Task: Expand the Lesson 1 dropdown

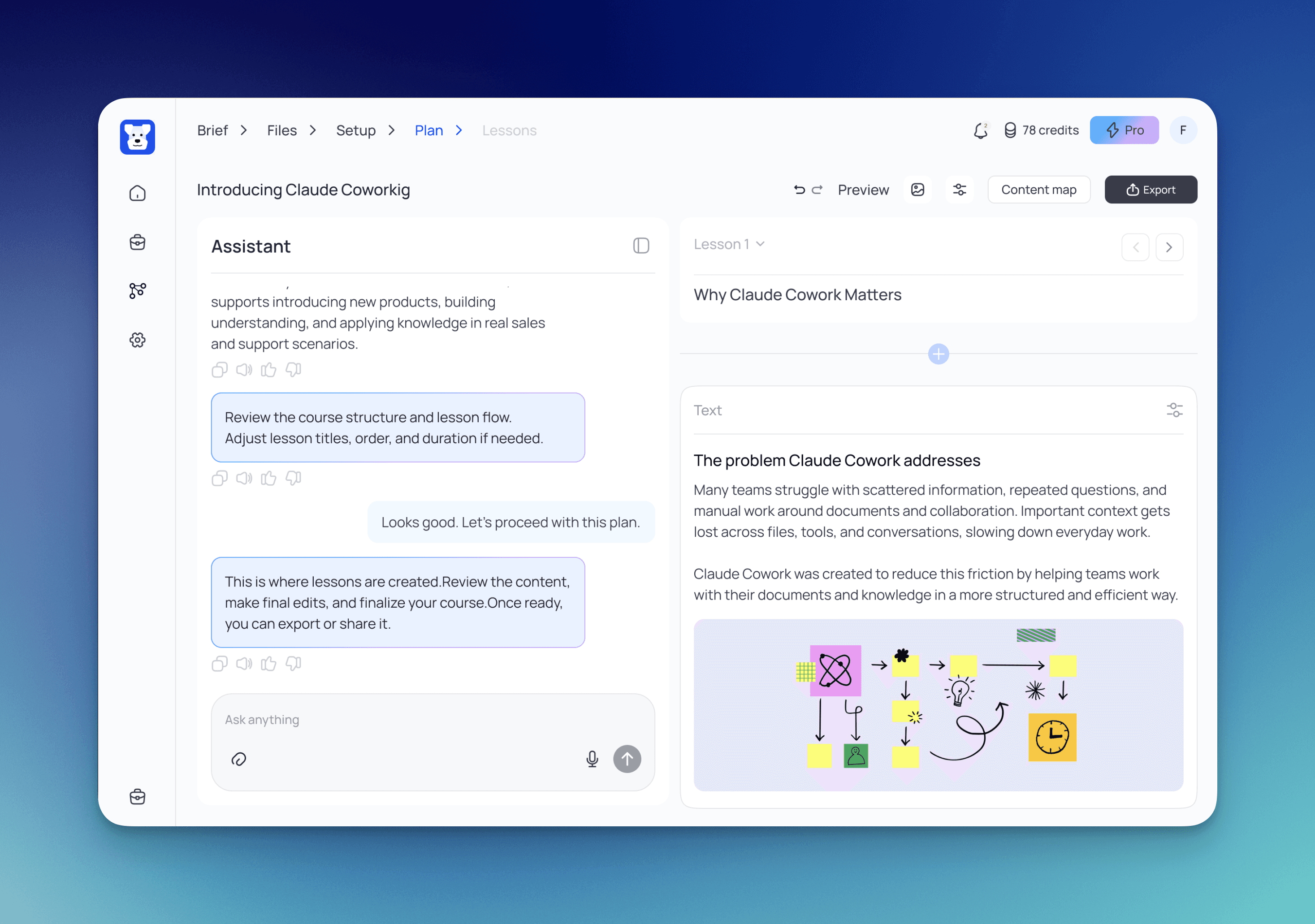Action: 729,245
